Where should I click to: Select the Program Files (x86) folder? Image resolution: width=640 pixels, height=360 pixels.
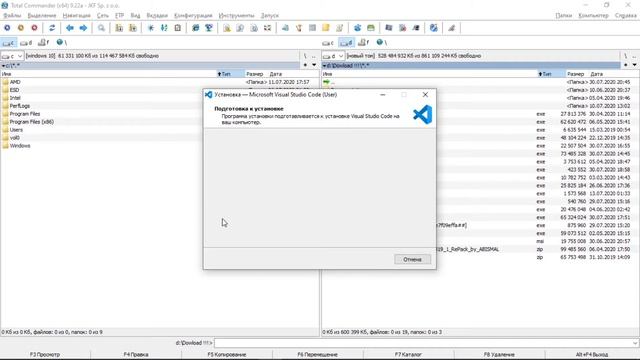pyautogui.click(x=32, y=122)
